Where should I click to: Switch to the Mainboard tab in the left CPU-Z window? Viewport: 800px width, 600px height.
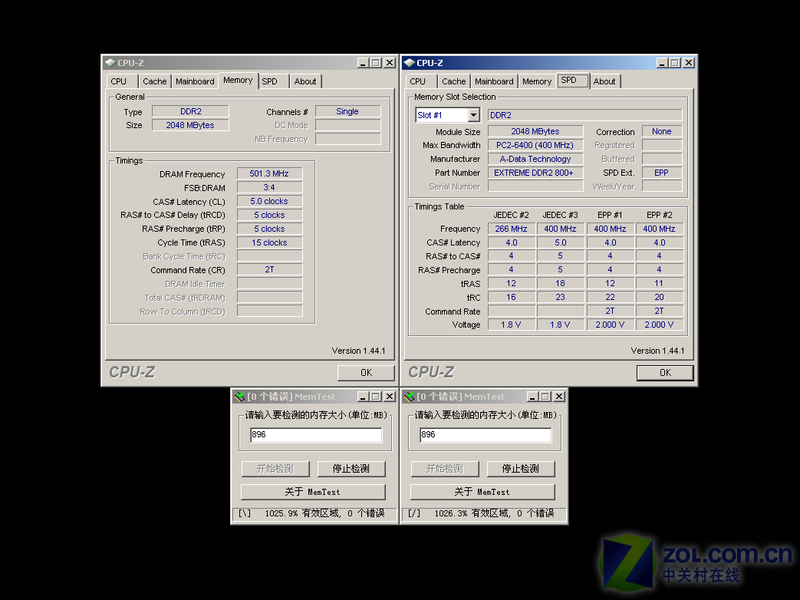point(194,81)
